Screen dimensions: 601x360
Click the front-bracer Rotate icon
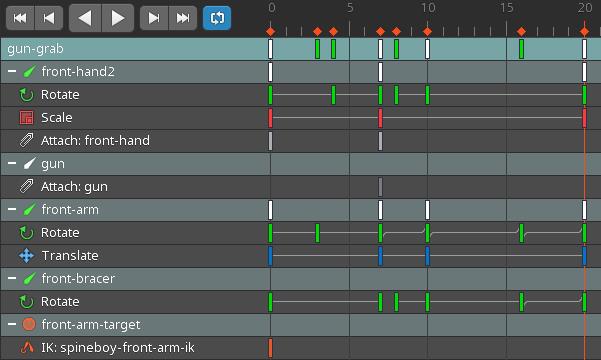pyautogui.click(x=26, y=302)
